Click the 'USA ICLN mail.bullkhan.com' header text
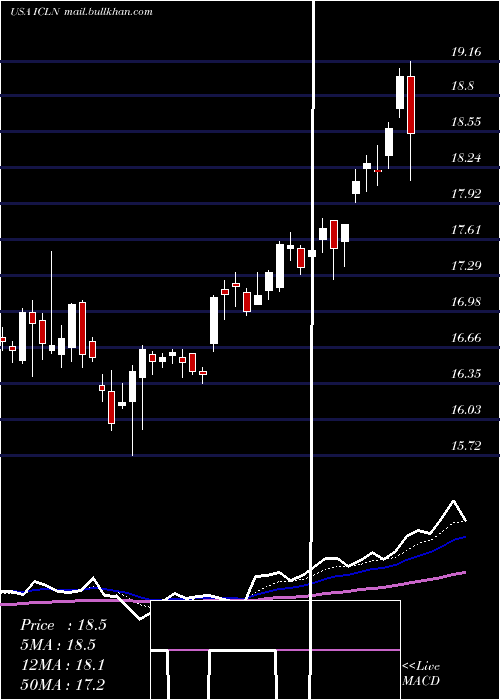Screen dimensions: 500x700 point(81,12)
